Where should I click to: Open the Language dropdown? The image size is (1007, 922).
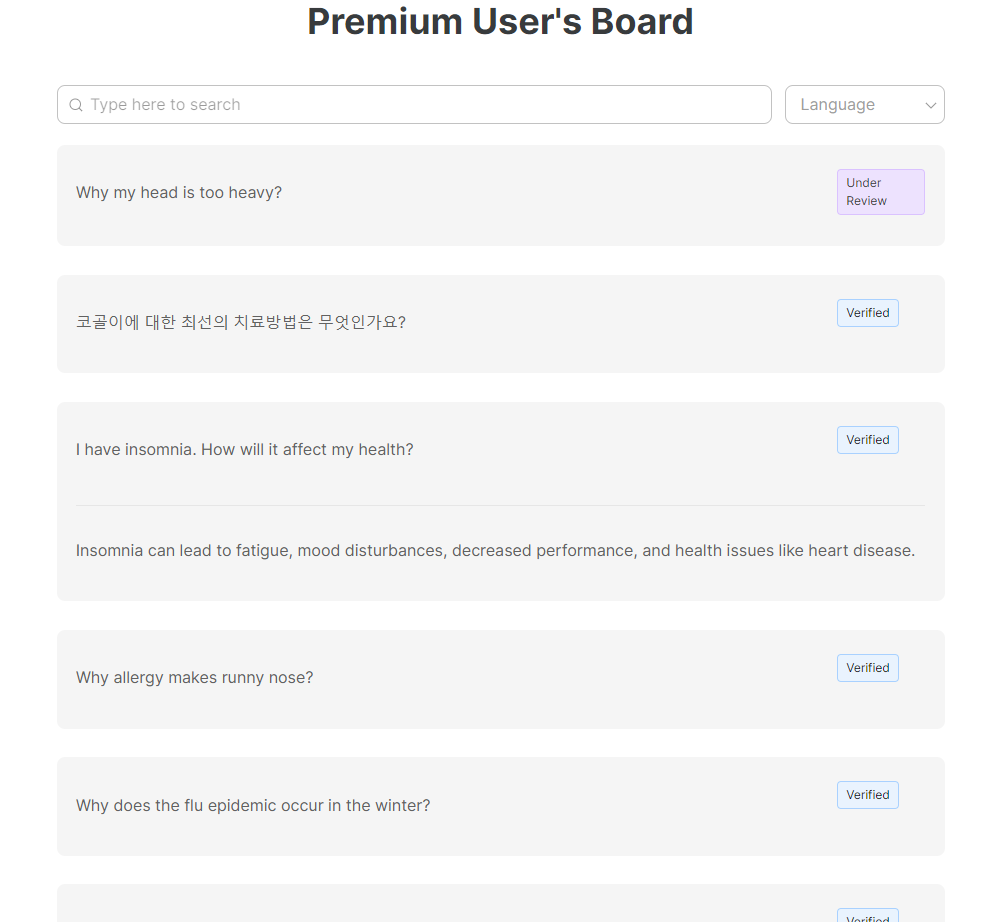tap(864, 105)
